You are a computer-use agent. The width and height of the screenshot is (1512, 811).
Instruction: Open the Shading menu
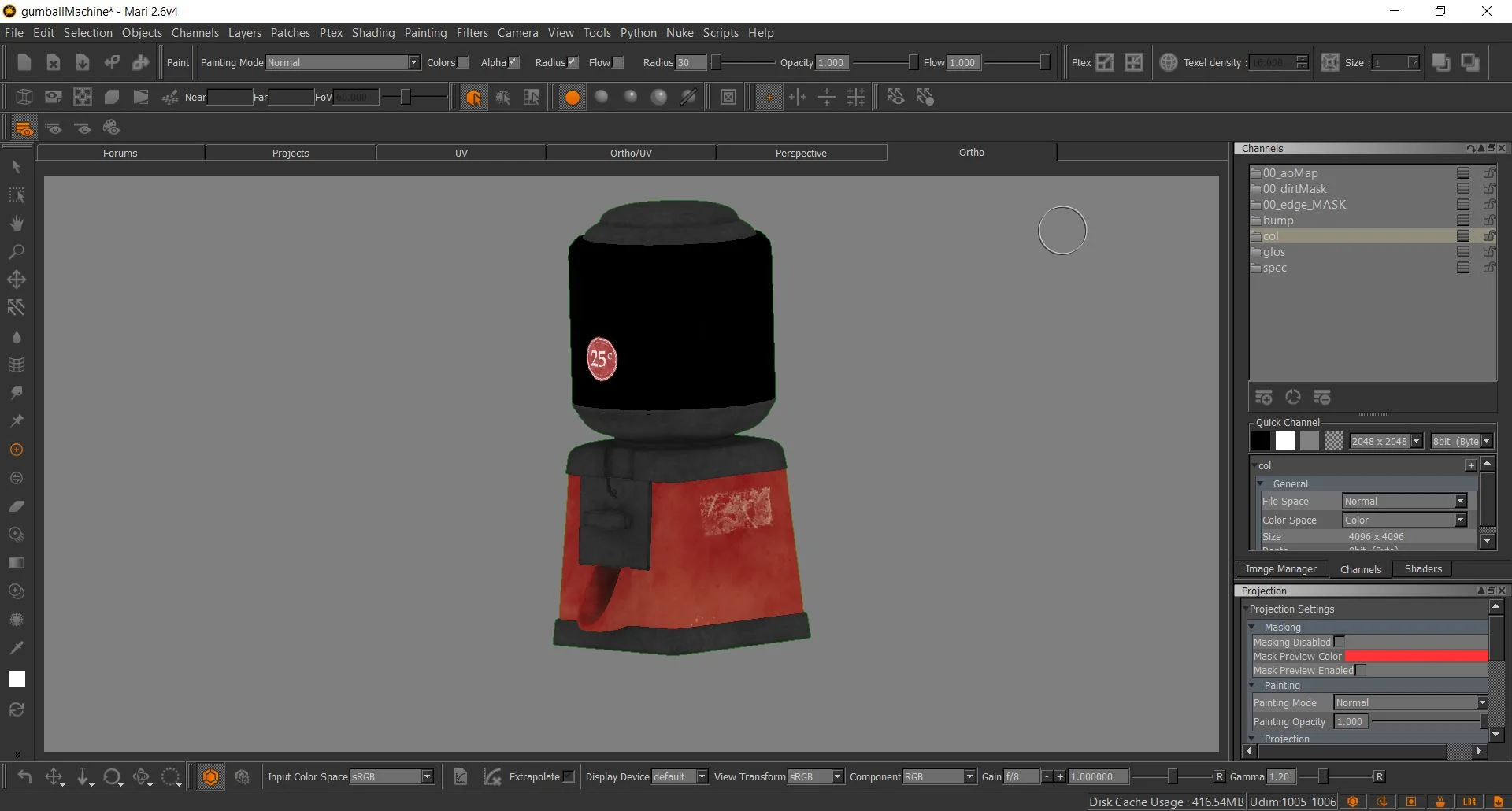tap(372, 33)
